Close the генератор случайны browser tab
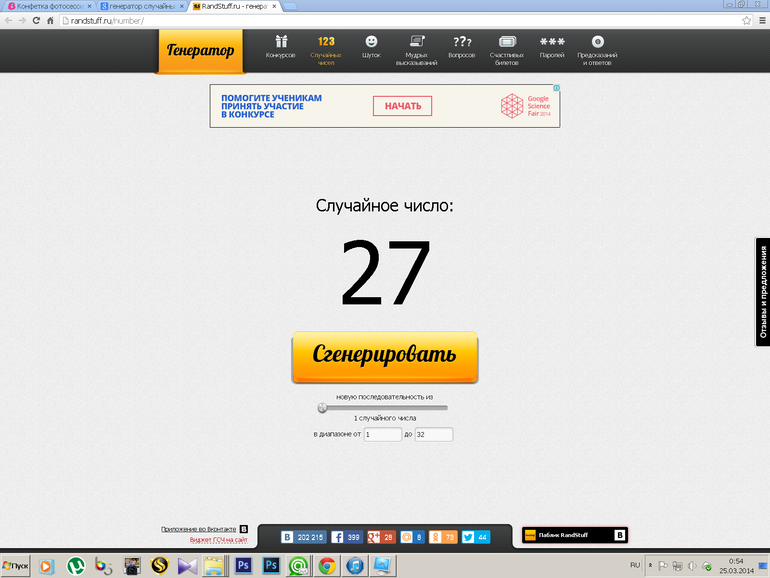The width and height of the screenshot is (770, 578). pos(182,6)
